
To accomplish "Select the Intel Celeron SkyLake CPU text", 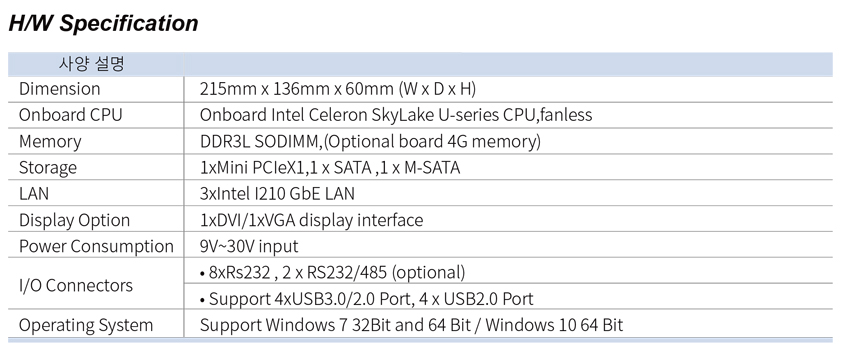I will coord(396,115).
